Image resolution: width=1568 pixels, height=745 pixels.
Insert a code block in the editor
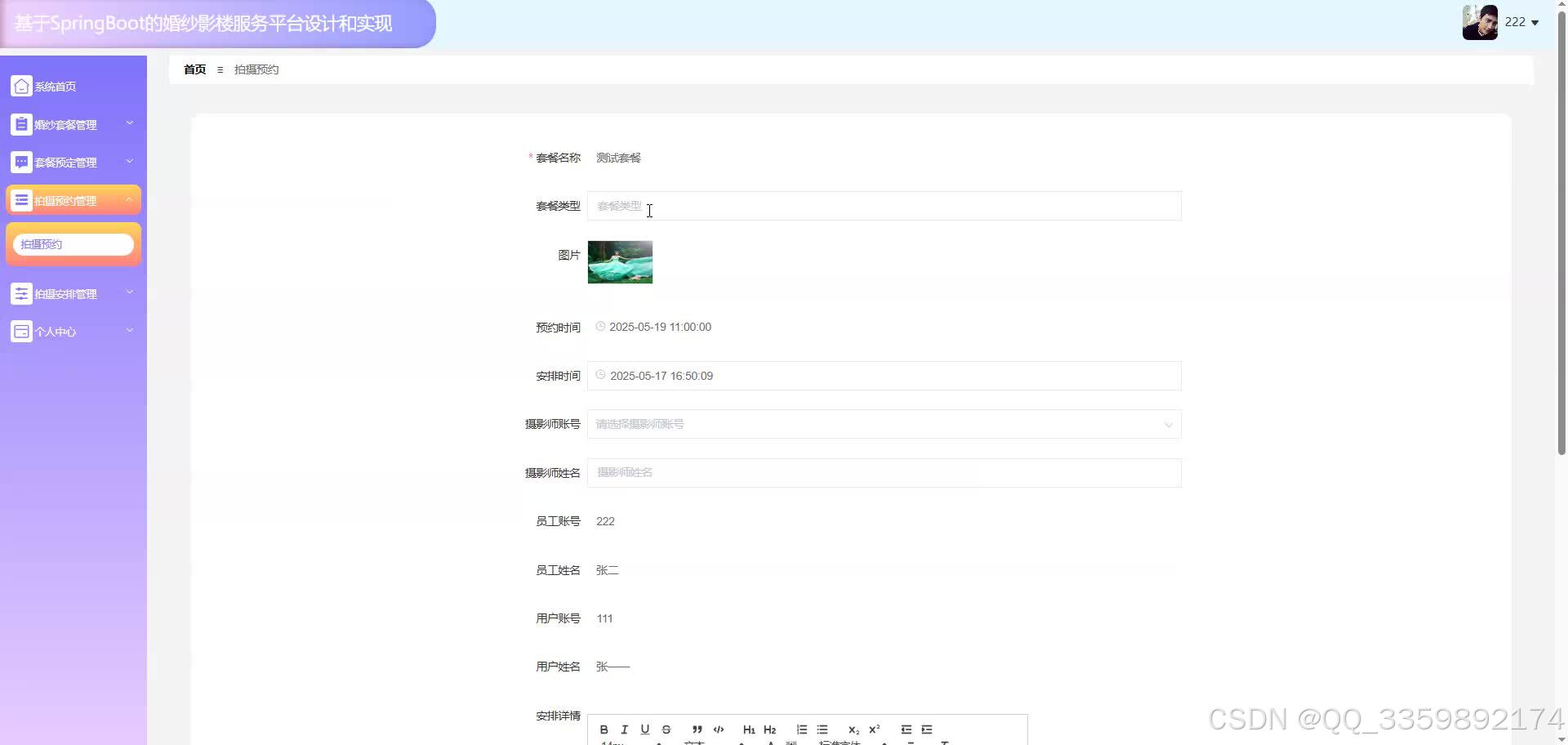[x=719, y=729]
